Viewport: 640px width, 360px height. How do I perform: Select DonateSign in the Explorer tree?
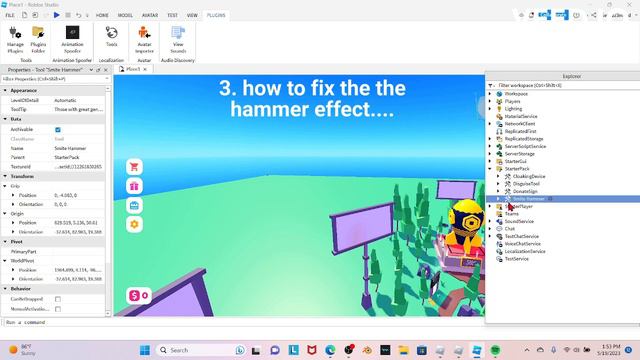point(525,191)
